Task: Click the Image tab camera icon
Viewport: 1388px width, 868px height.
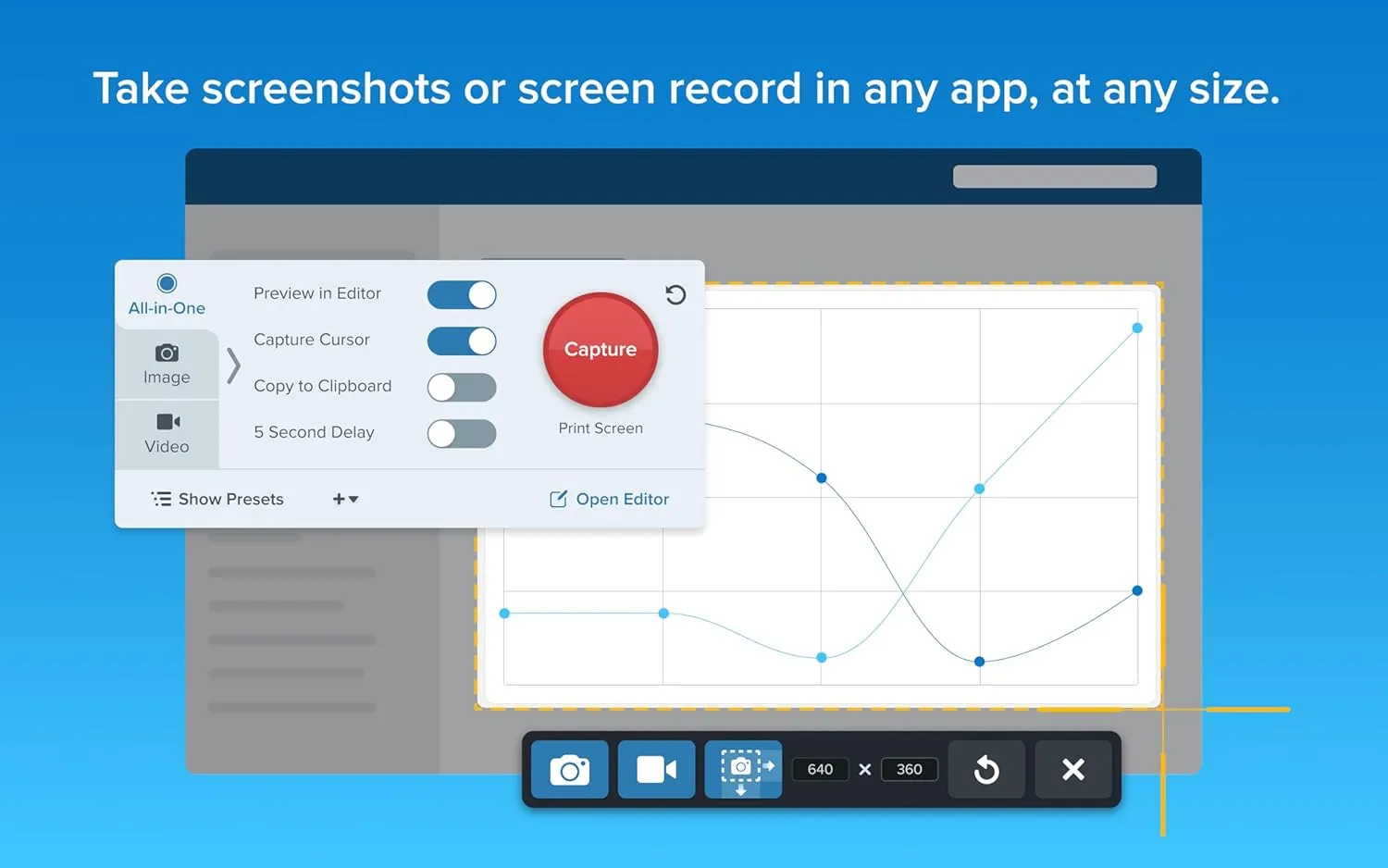Action: tap(167, 353)
